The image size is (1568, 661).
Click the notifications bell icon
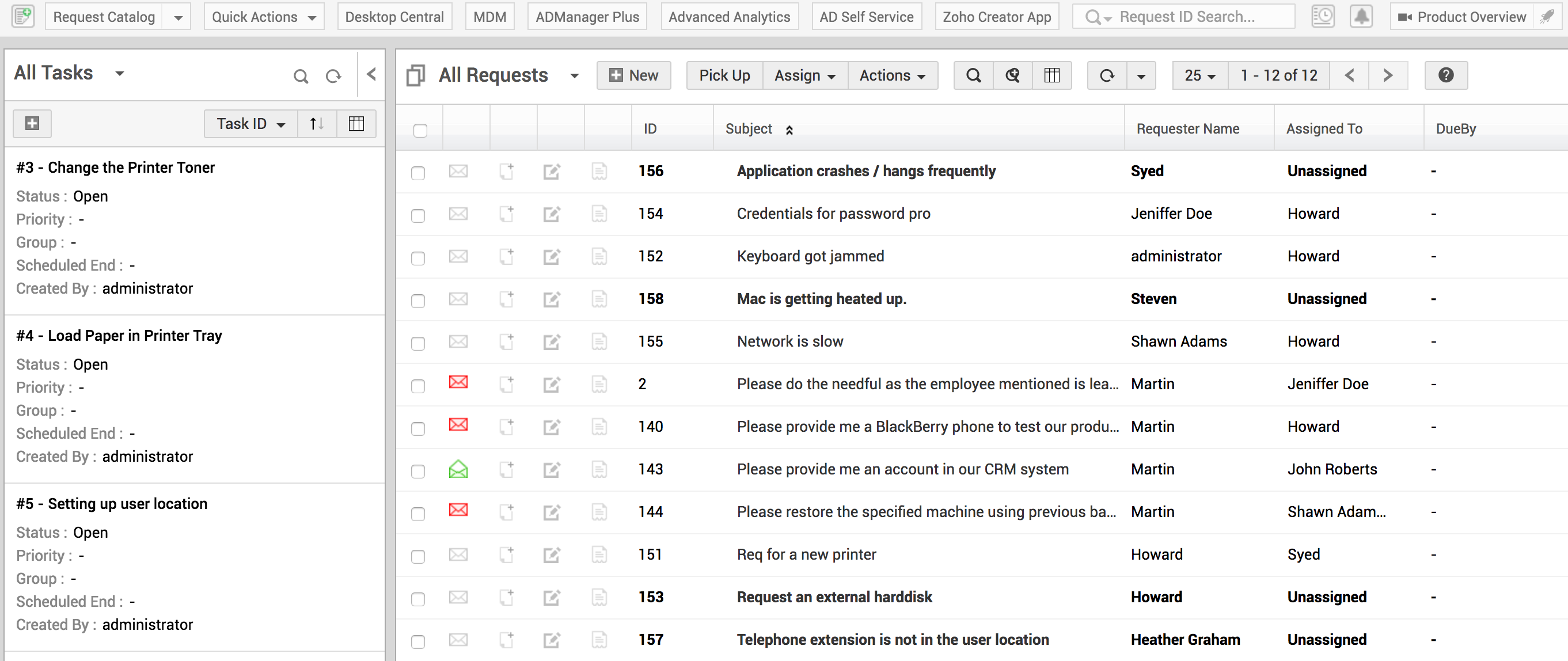[x=1361, y=17]
